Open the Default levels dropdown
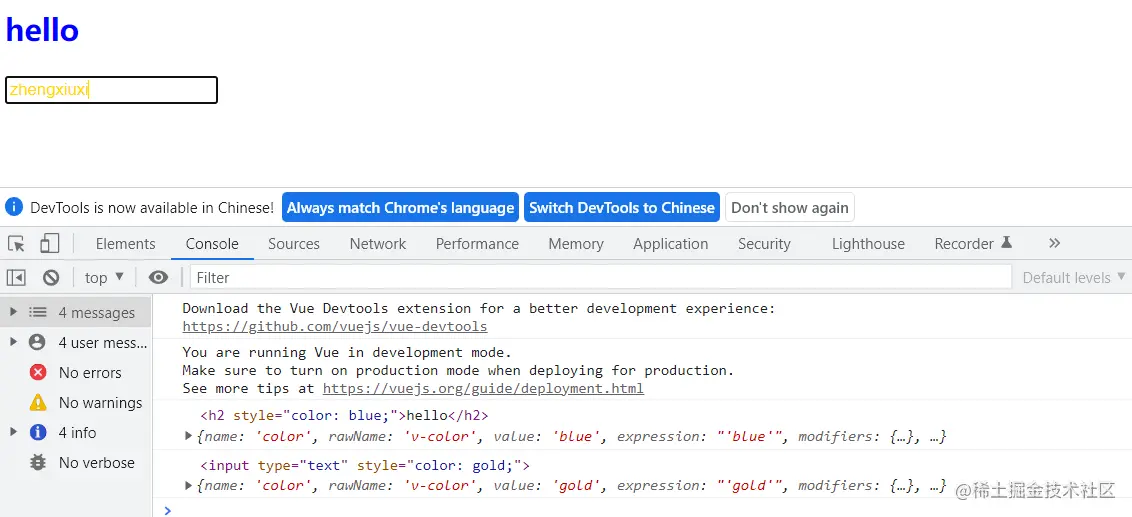 coord(1073,278)
